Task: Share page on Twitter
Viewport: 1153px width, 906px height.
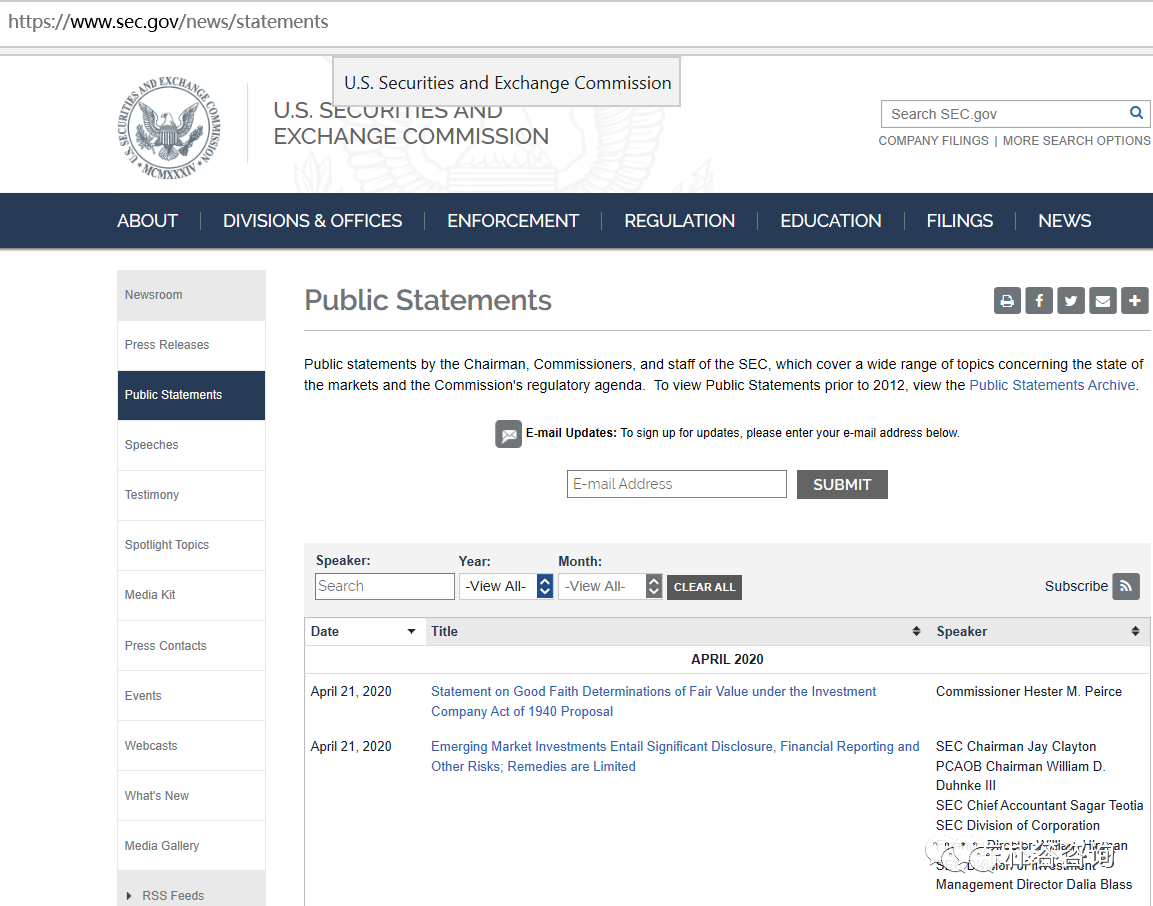Action: (x=1071, y=301)
